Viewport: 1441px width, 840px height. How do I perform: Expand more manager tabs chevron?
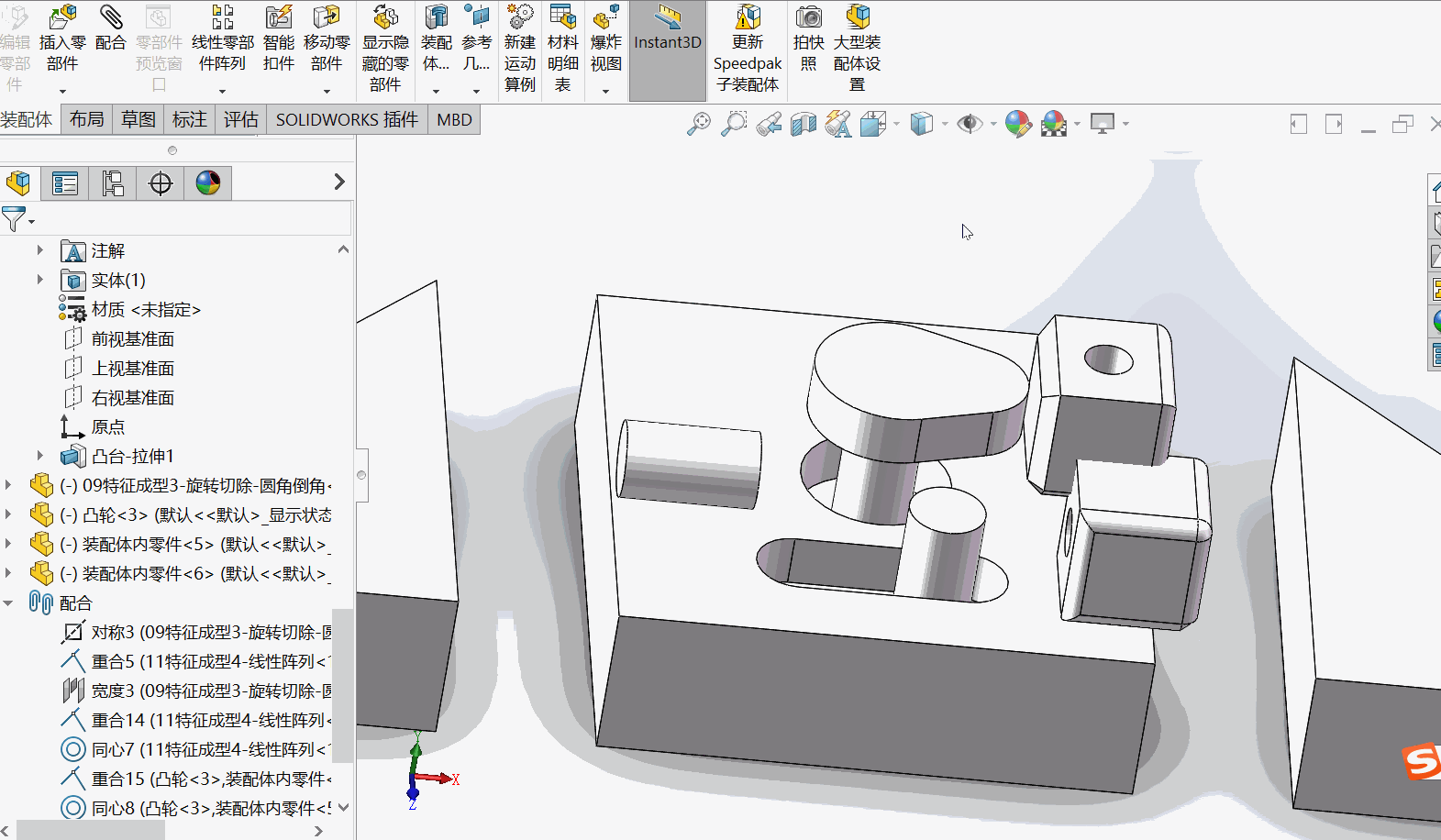click(339, 182)
